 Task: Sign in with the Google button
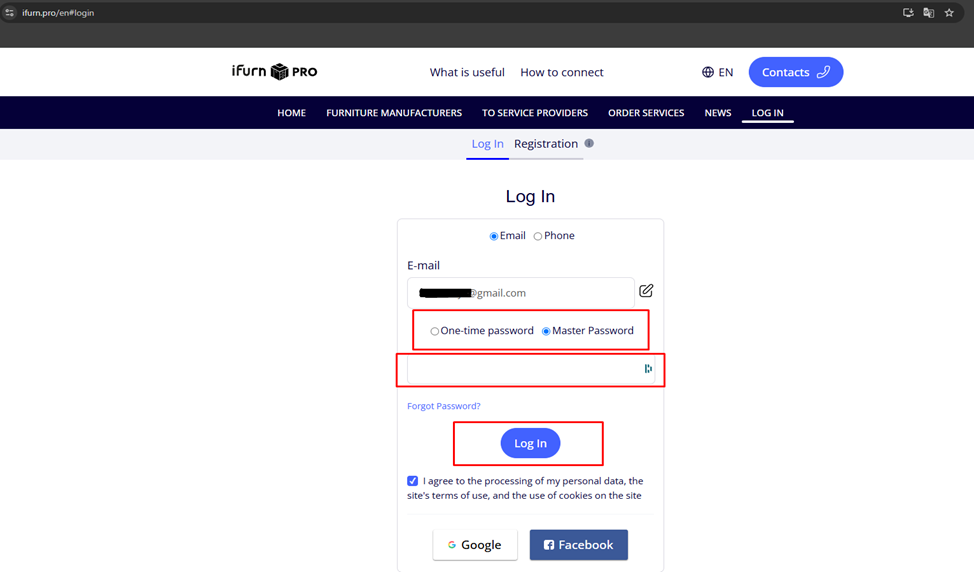(x=475, y=545)
